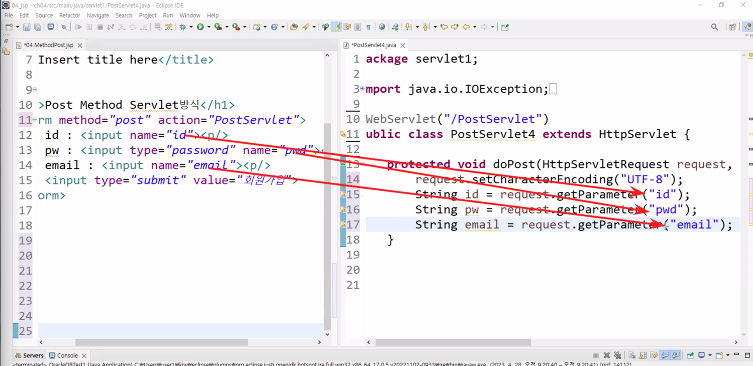Open the Run menu
The image size is (753, 366).
[168, 15]
